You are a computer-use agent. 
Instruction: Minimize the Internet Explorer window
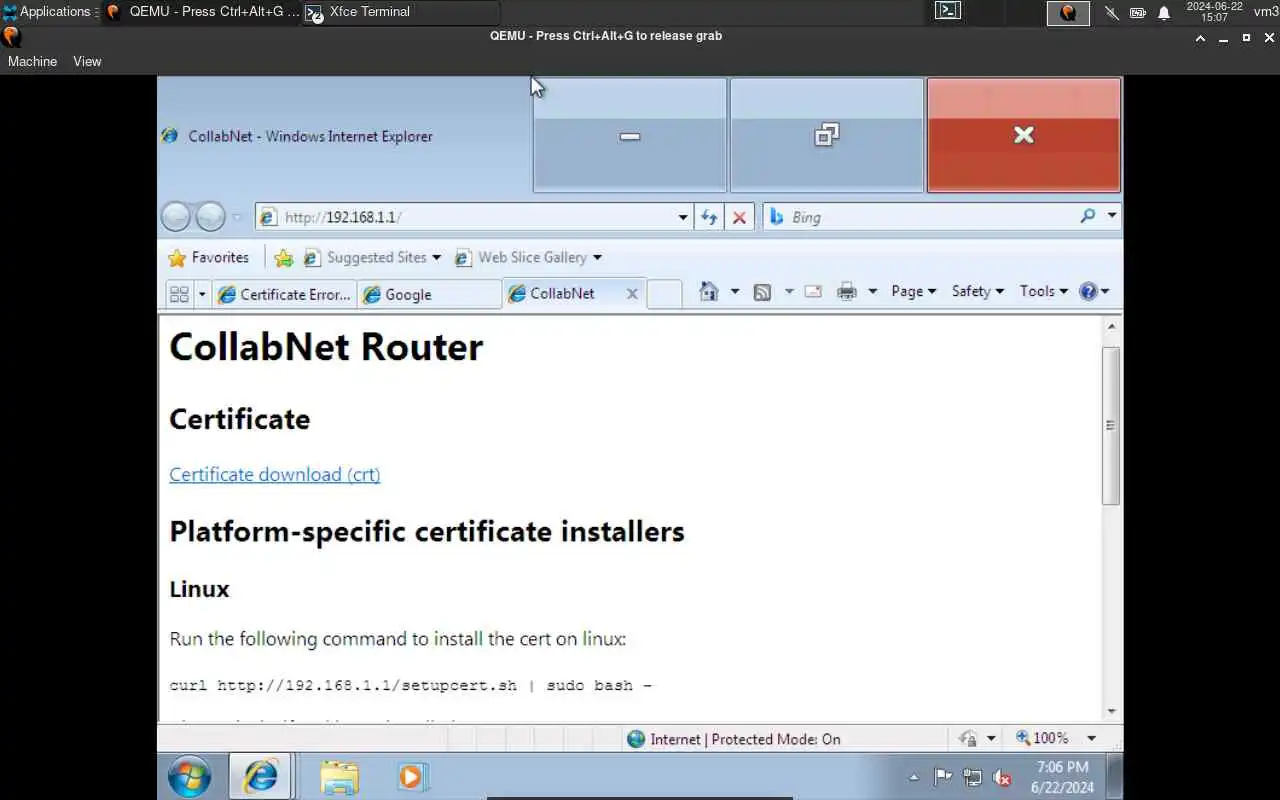630,135
